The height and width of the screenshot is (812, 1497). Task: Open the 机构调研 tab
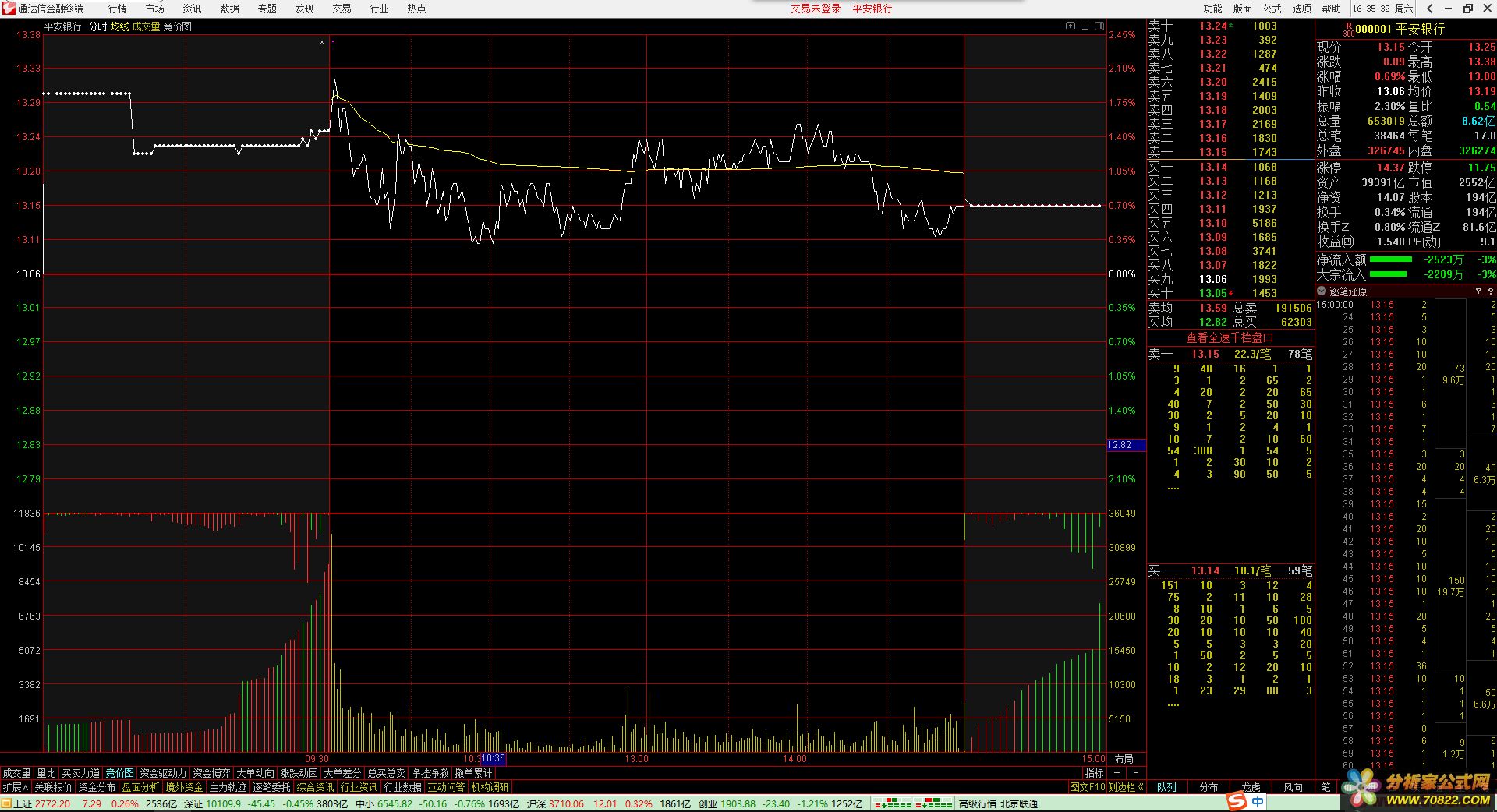490,787
